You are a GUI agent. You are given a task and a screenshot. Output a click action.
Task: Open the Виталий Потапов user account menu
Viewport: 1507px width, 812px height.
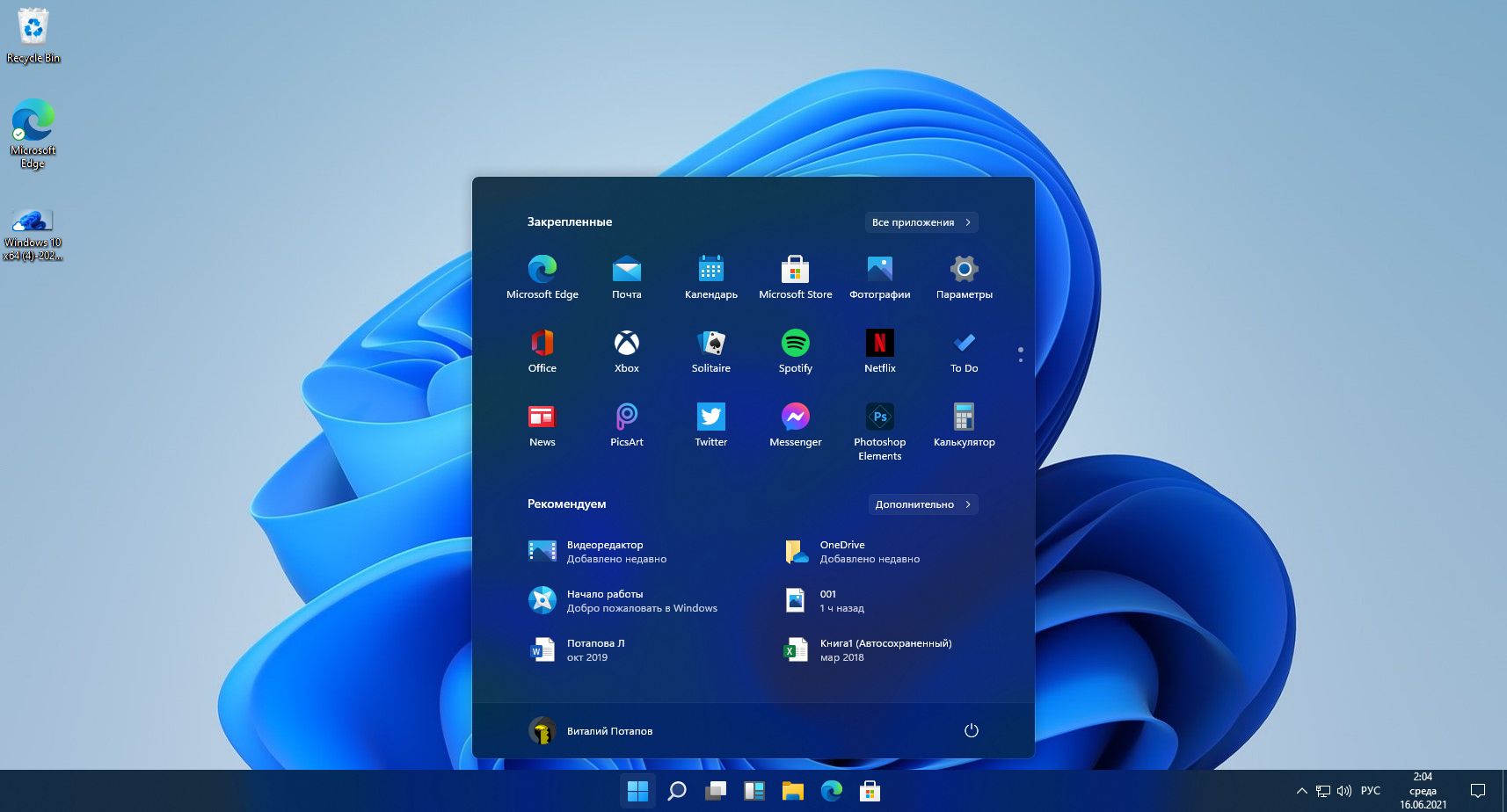[591, 730]
